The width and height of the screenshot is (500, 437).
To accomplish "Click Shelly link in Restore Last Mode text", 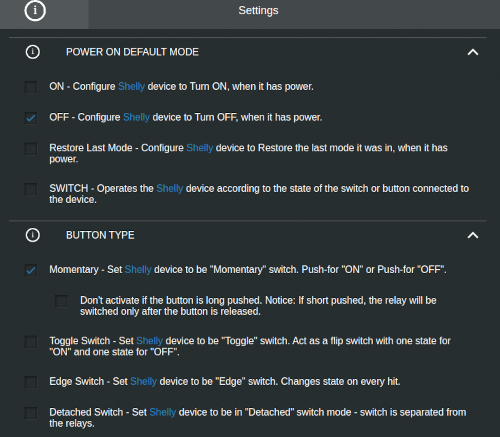I will pos(199,148).
